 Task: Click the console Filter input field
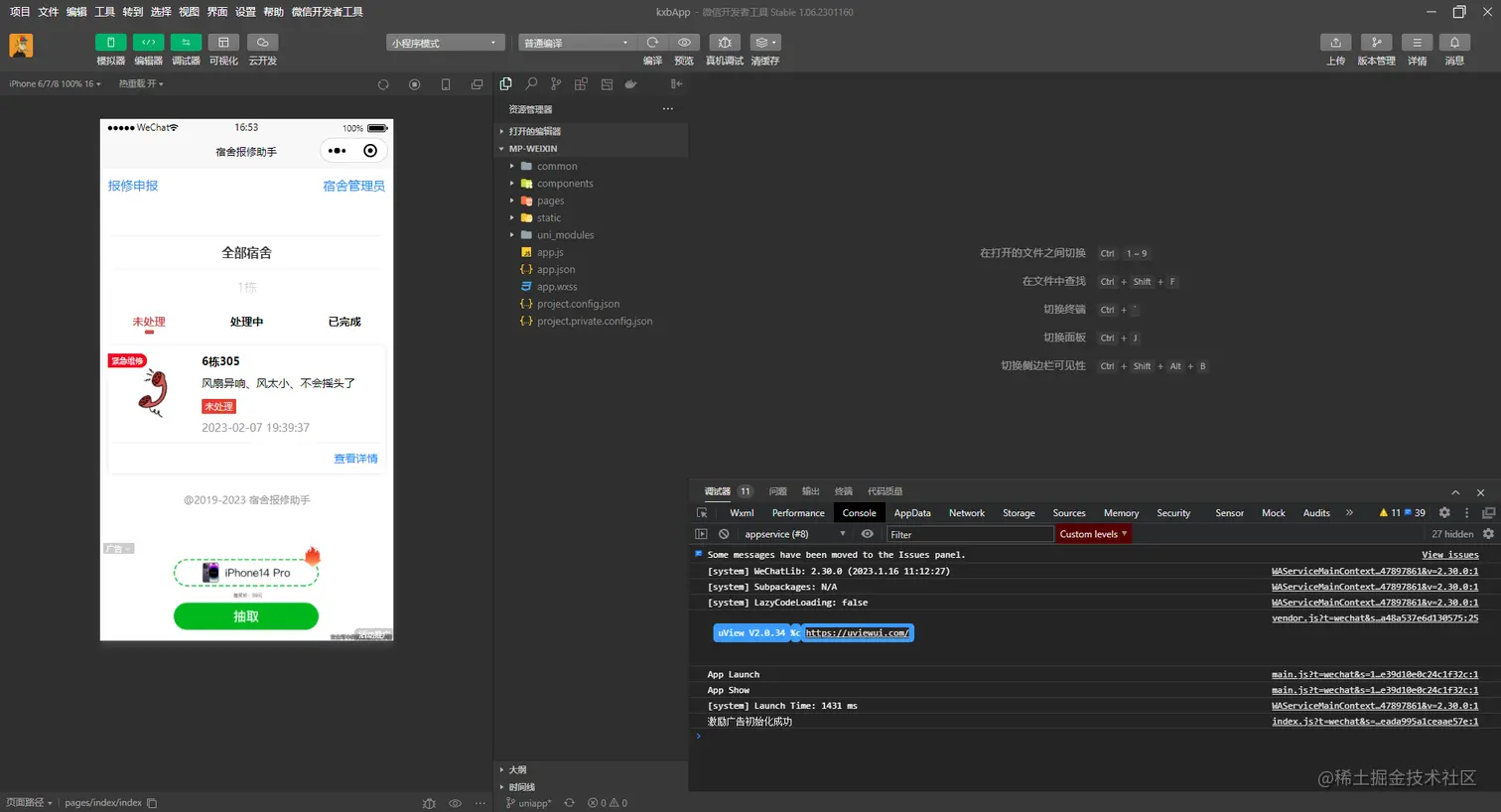tap(970, 534)
